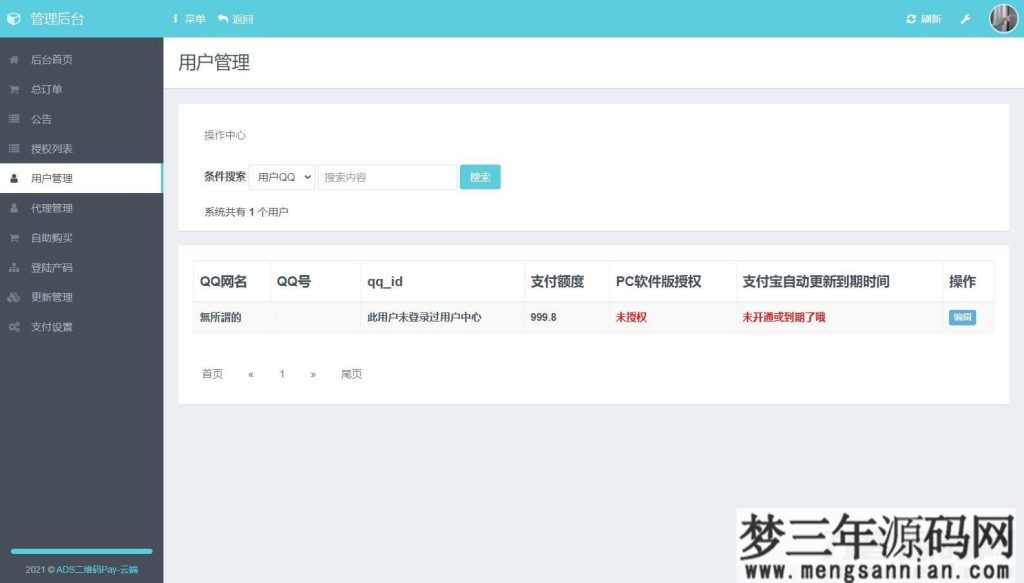Viewport: 1024px width, 583px height.
Task: Click the globe logo beside 管理后台
Action: 15,18
